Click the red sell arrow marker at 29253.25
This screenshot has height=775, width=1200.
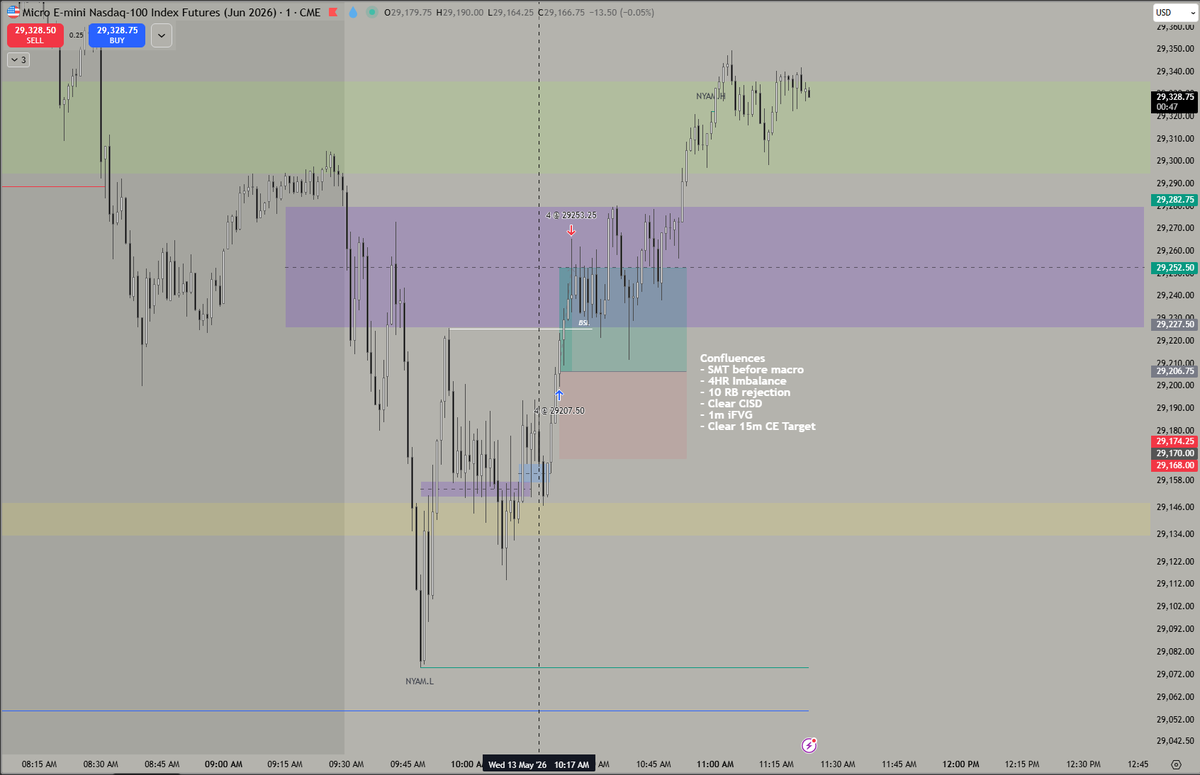tap(571, 230)
